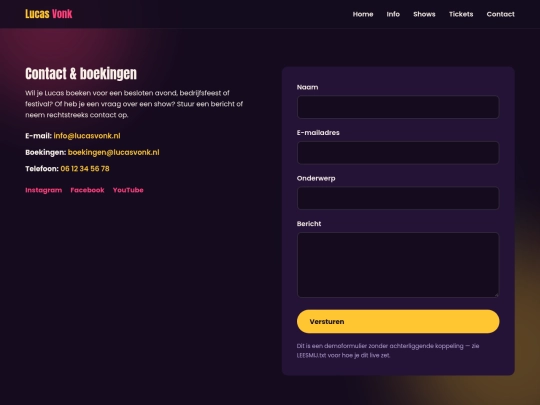The image size is (540, 405).
Task: Click the info@lucasvonk.nl email link
Action: coord(87,136)
